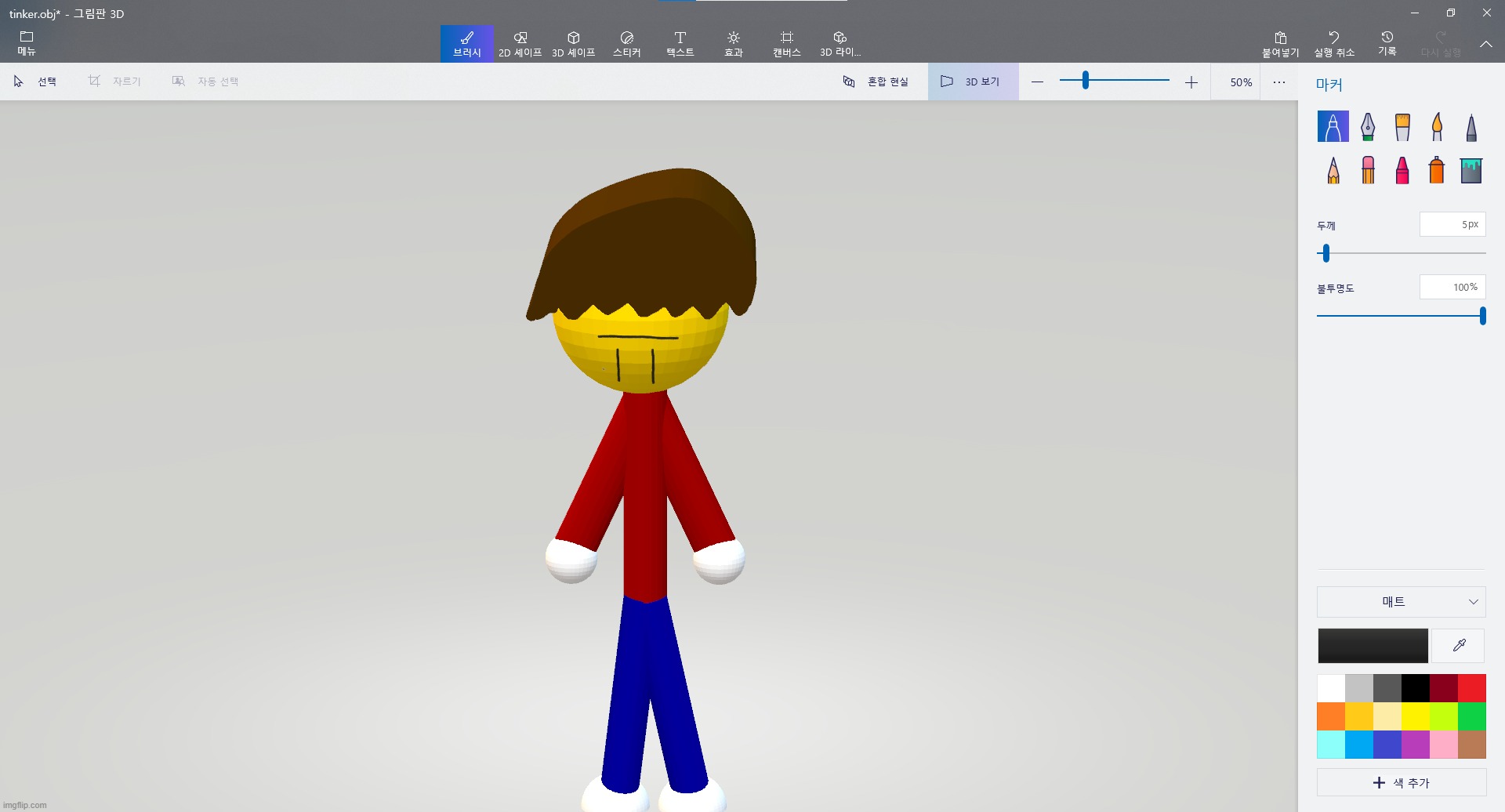Viewport: 1505px width, 812px height.
Task: Pick the gold color swatch
Action: click(1359, 716)
